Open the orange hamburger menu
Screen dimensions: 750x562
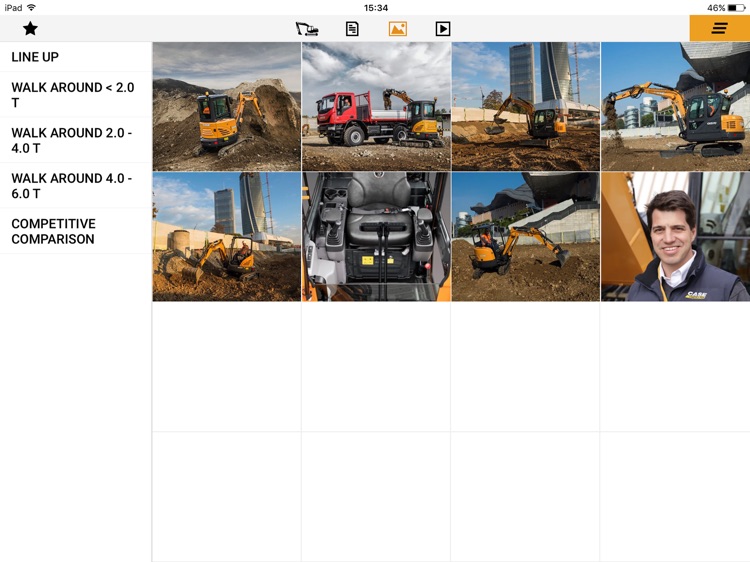(719, 28)
